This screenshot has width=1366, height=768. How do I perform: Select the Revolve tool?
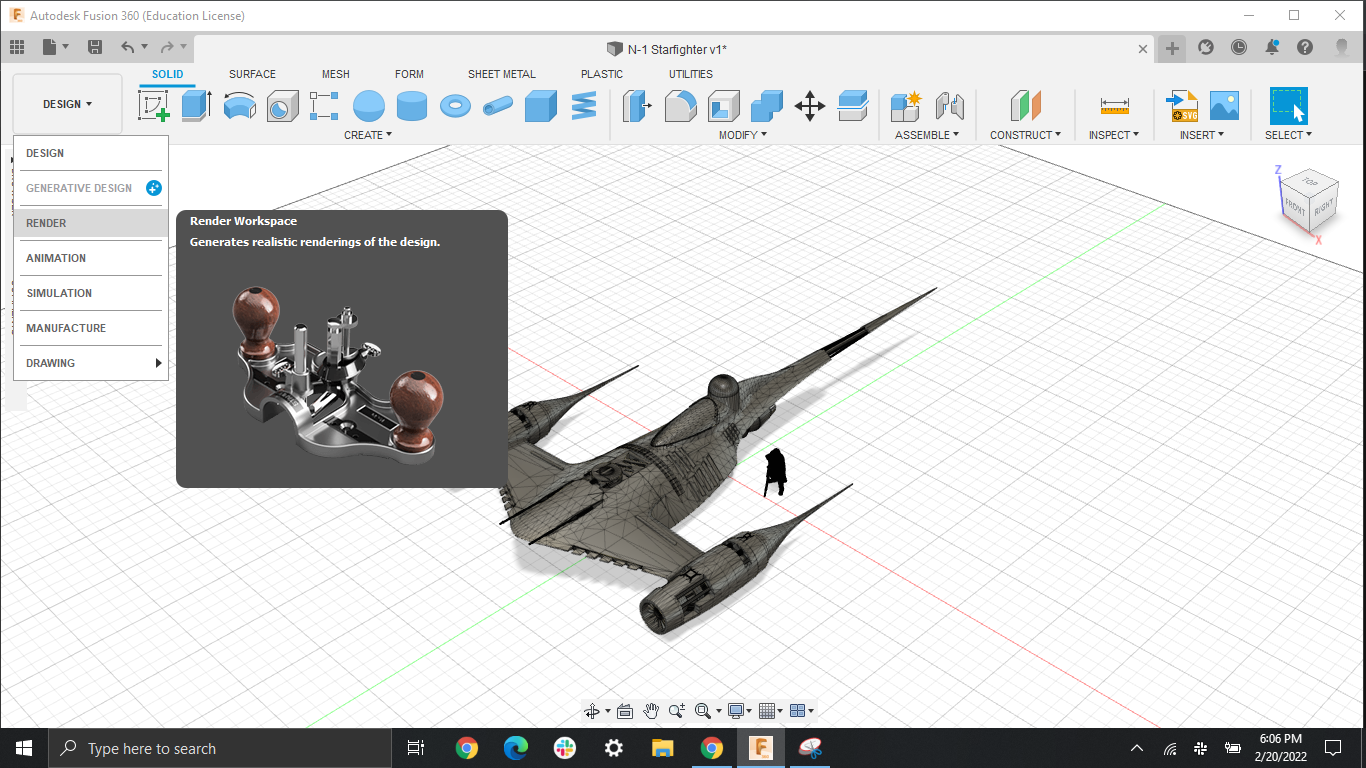[239, 105]
